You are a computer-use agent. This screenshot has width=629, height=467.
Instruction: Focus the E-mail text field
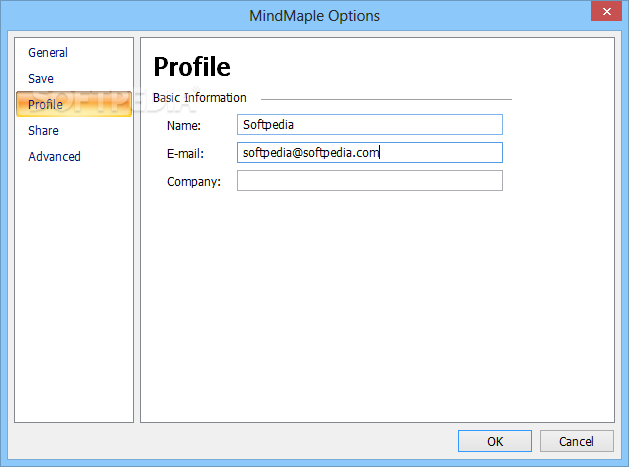click(369, 152)
